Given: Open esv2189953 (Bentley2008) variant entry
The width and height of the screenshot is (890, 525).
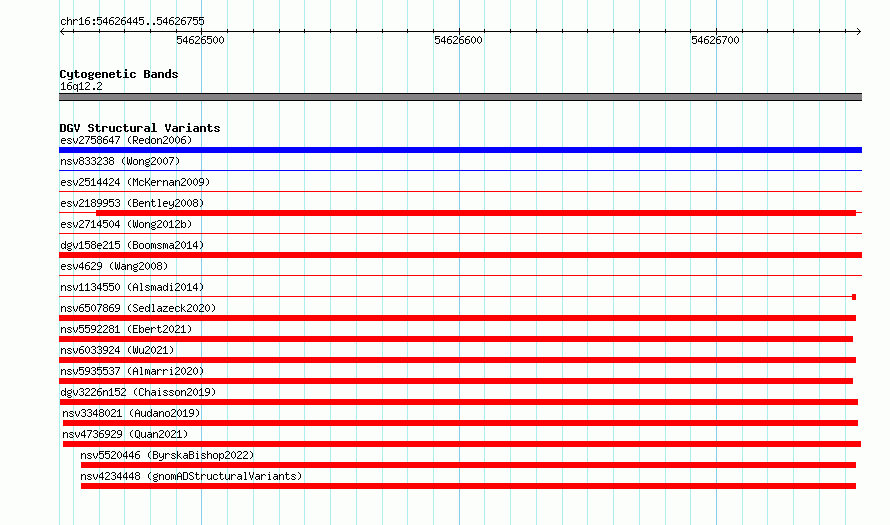Looking at the screenshot, I should tap(132, 203).
